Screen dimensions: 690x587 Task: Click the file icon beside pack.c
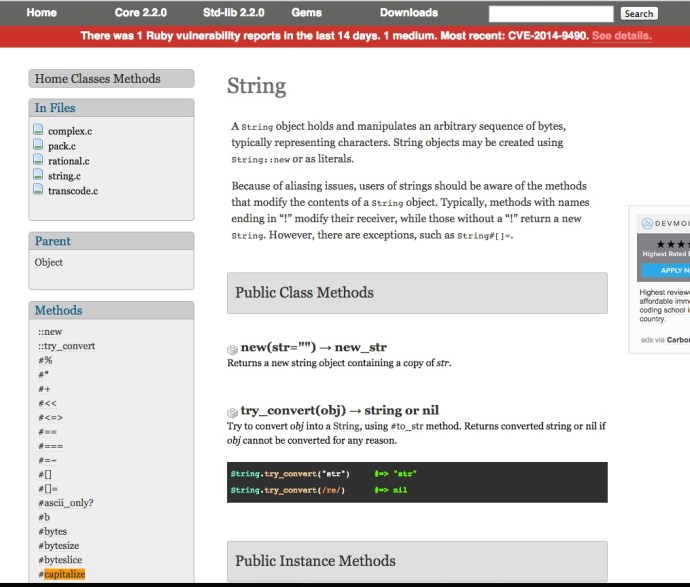[x=38, y=146]
